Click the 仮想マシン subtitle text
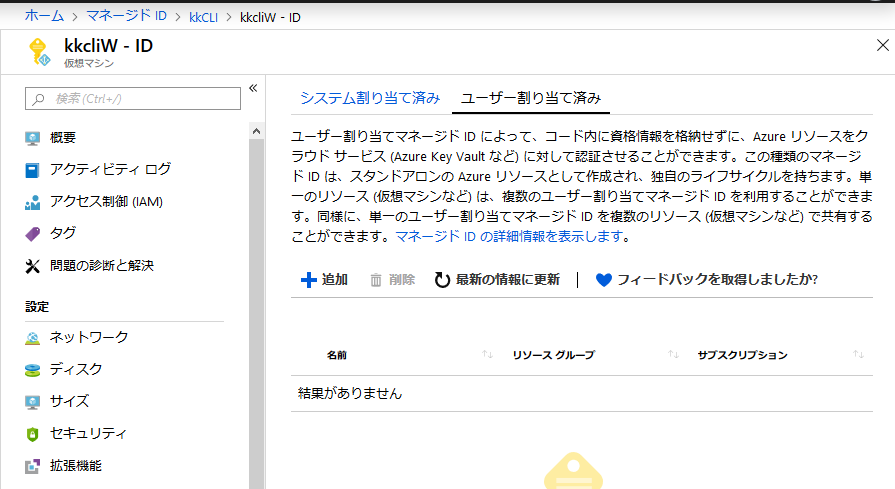This screenshot has height=489, width=895. pos(89,63)
